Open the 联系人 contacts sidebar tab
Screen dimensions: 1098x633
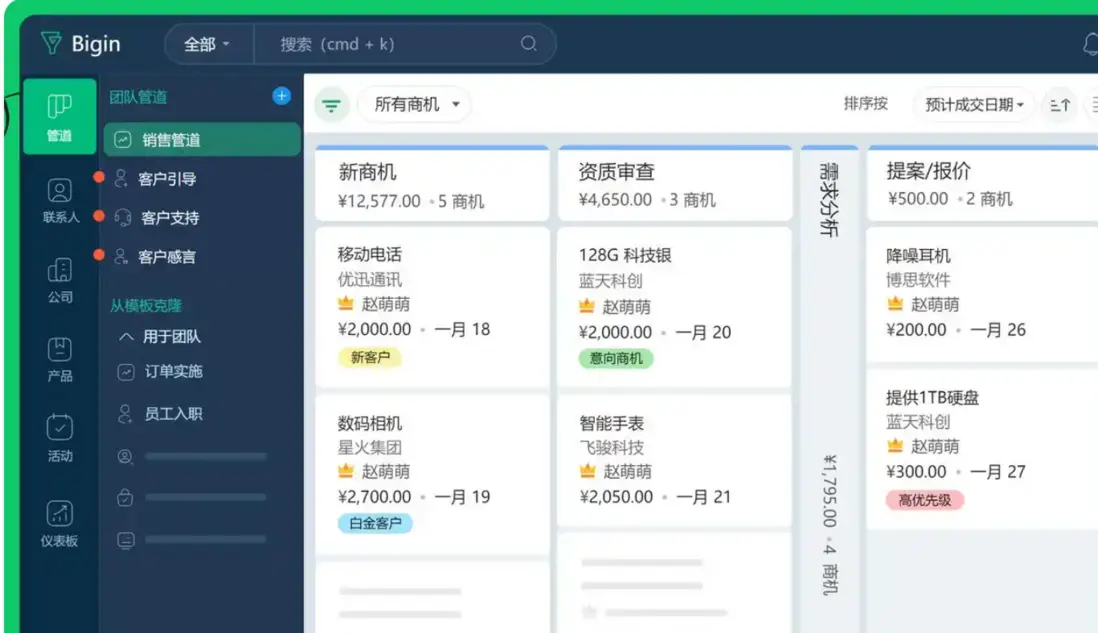tap(60, 200)
